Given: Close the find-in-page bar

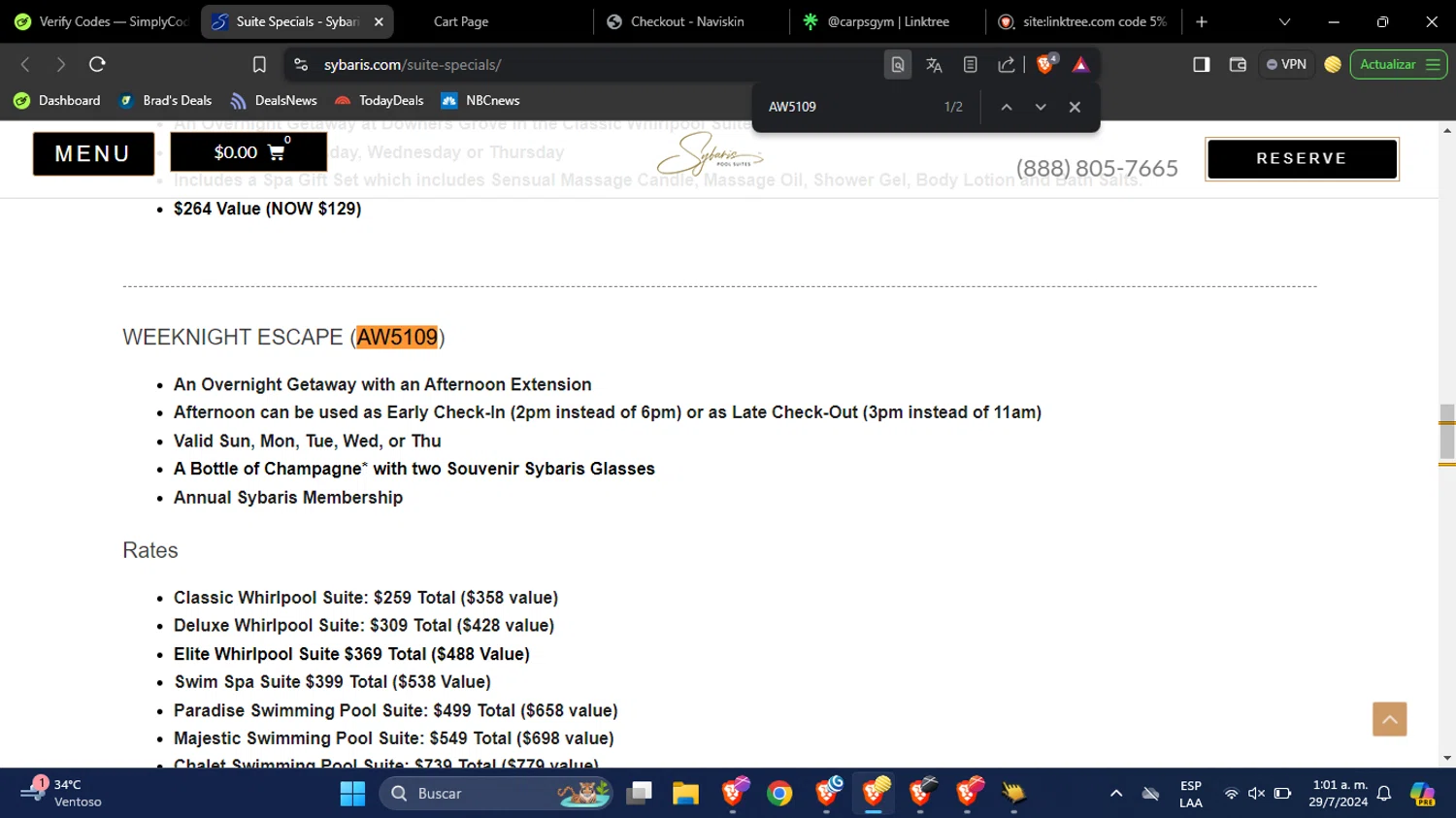Looking at the screenshot, I should click(1075, 107).
